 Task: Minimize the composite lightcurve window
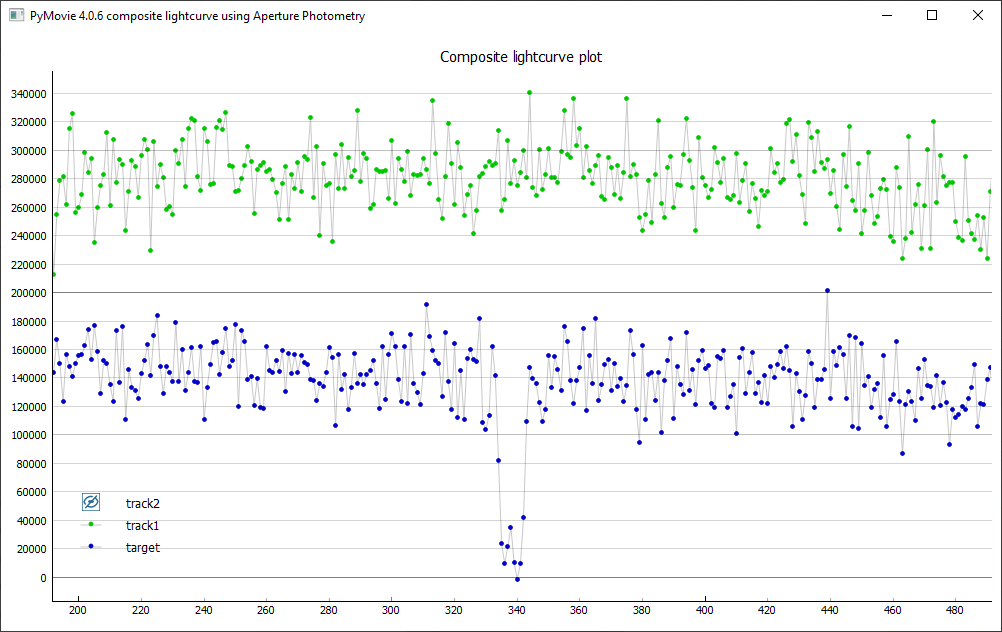(x=886, y=16)
